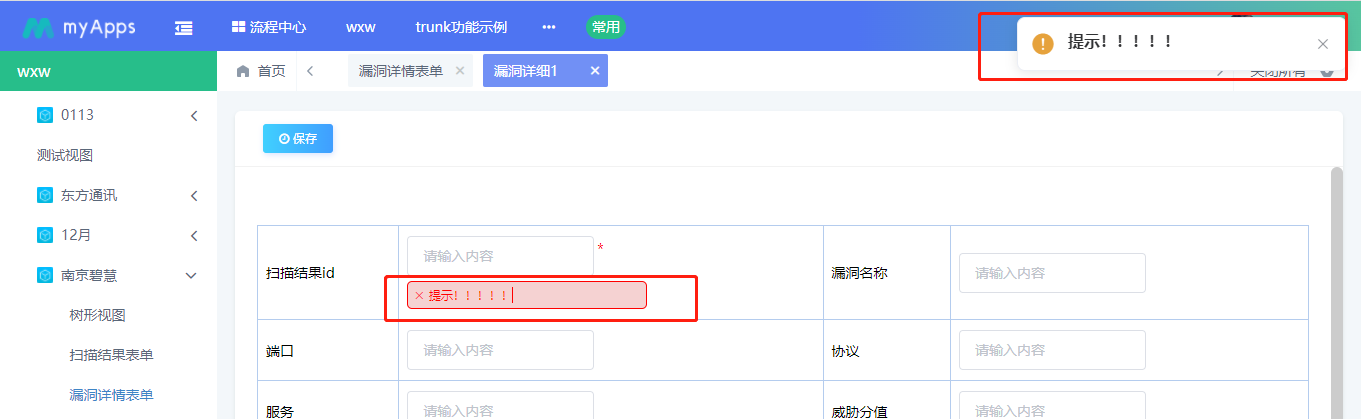Close the 提示 notification popup

tap(1323, 44)
